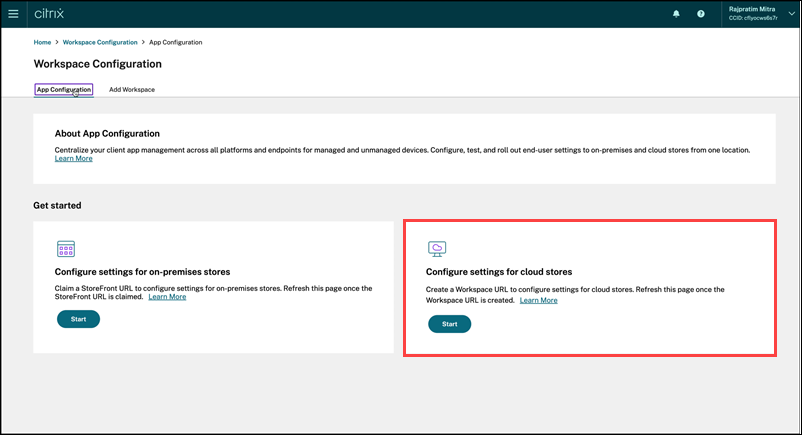Open Workspace Configuration breadcrumb link
Viewport: 802px width, 435px height.
point(100,42)
